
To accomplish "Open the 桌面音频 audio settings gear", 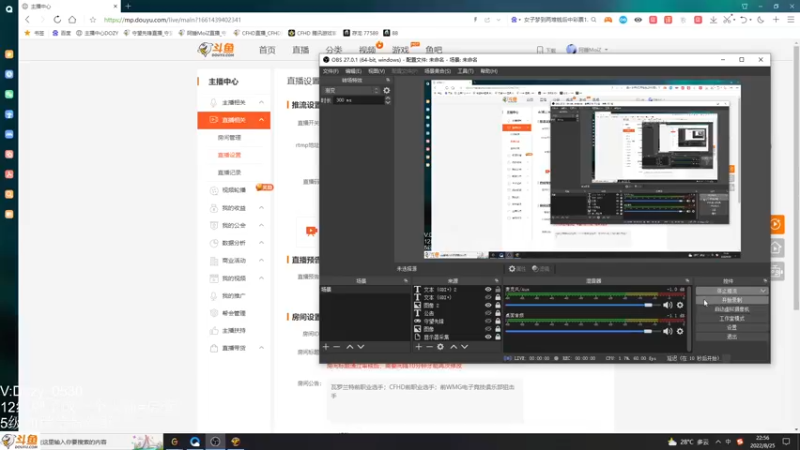I will 680,331.
